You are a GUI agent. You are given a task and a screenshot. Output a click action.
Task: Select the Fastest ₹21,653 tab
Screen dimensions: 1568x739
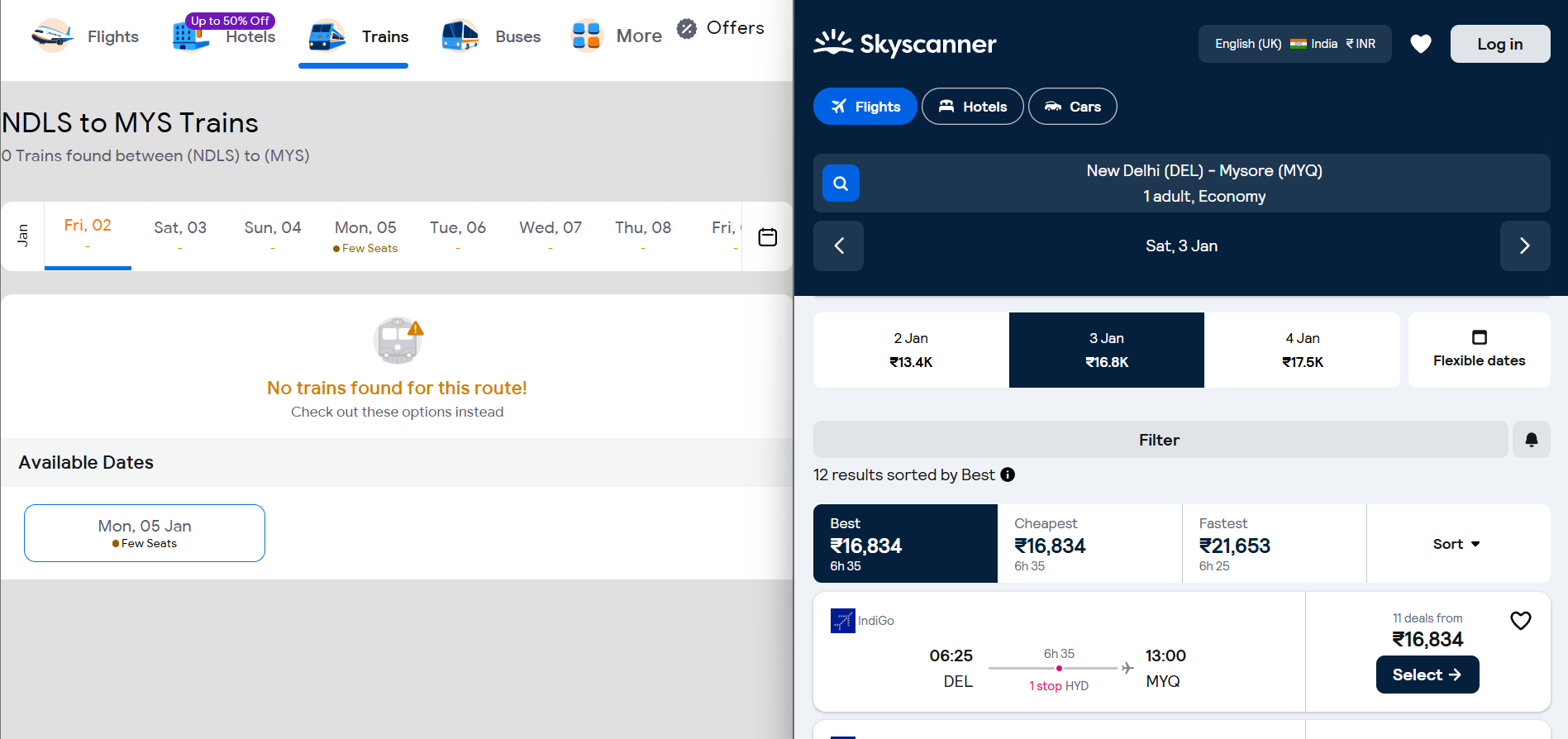click(x=1274, y=544)
